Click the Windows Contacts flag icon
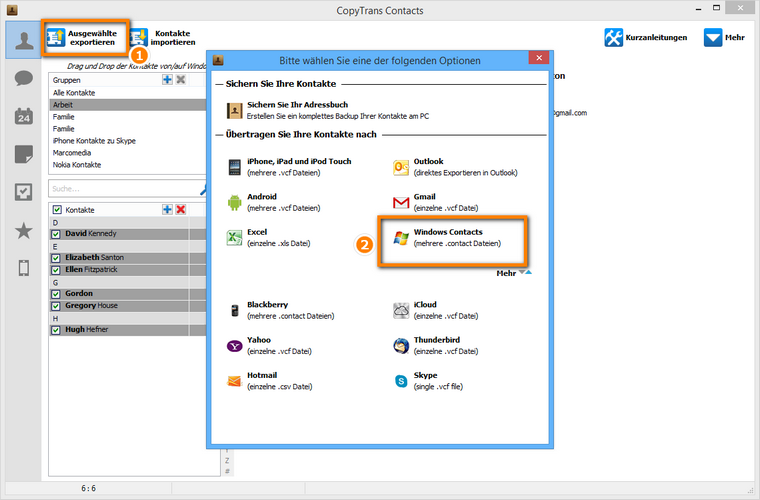 coord(401,238)
